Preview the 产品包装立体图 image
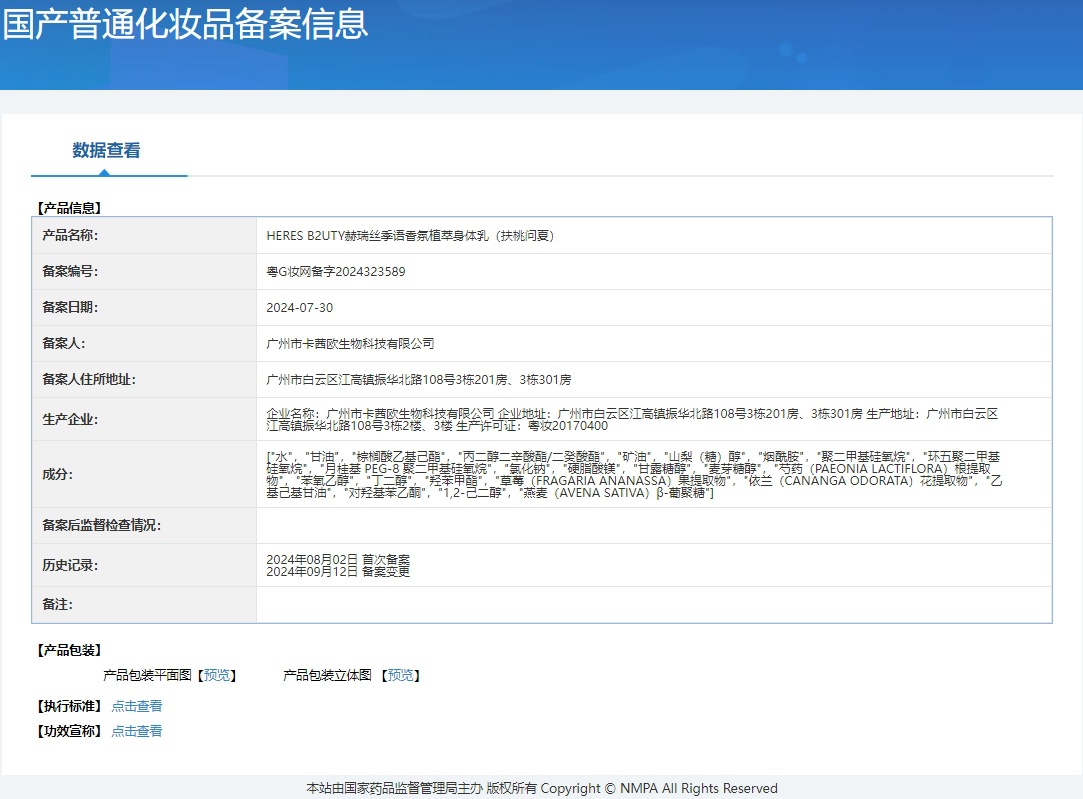The width and height of the screenshot is (1083, 799). pos(401,675)
